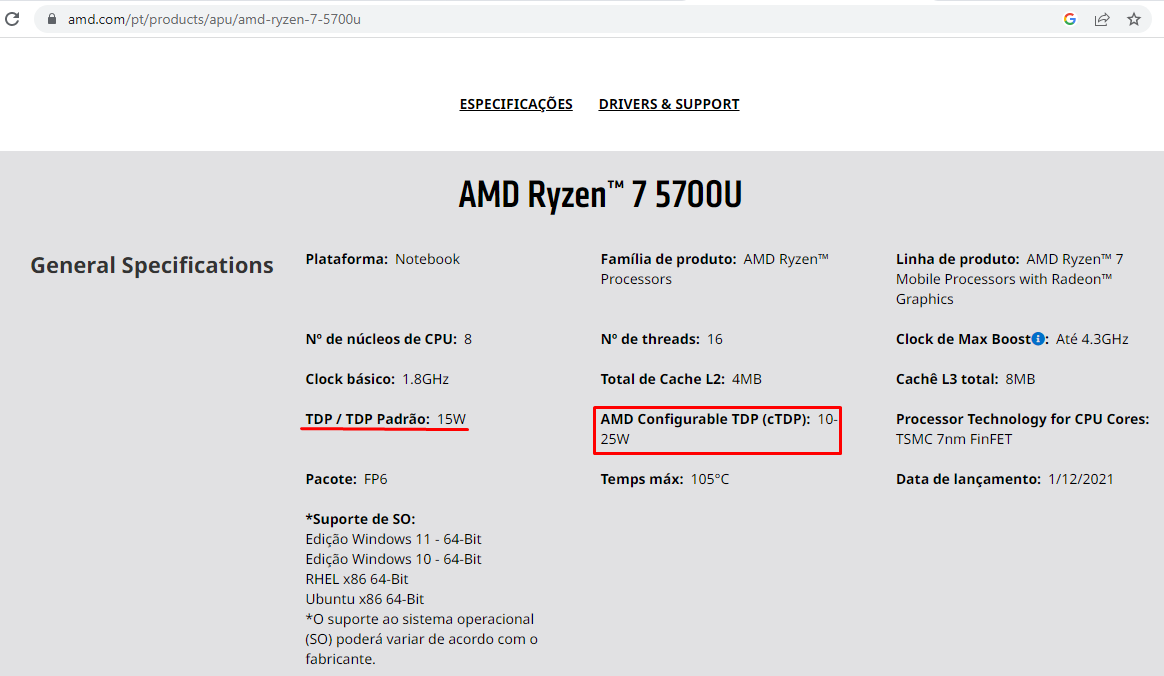Click the *Suporte de SO: label
This screenshot has width=1164, height=676.
click(360, 519)
